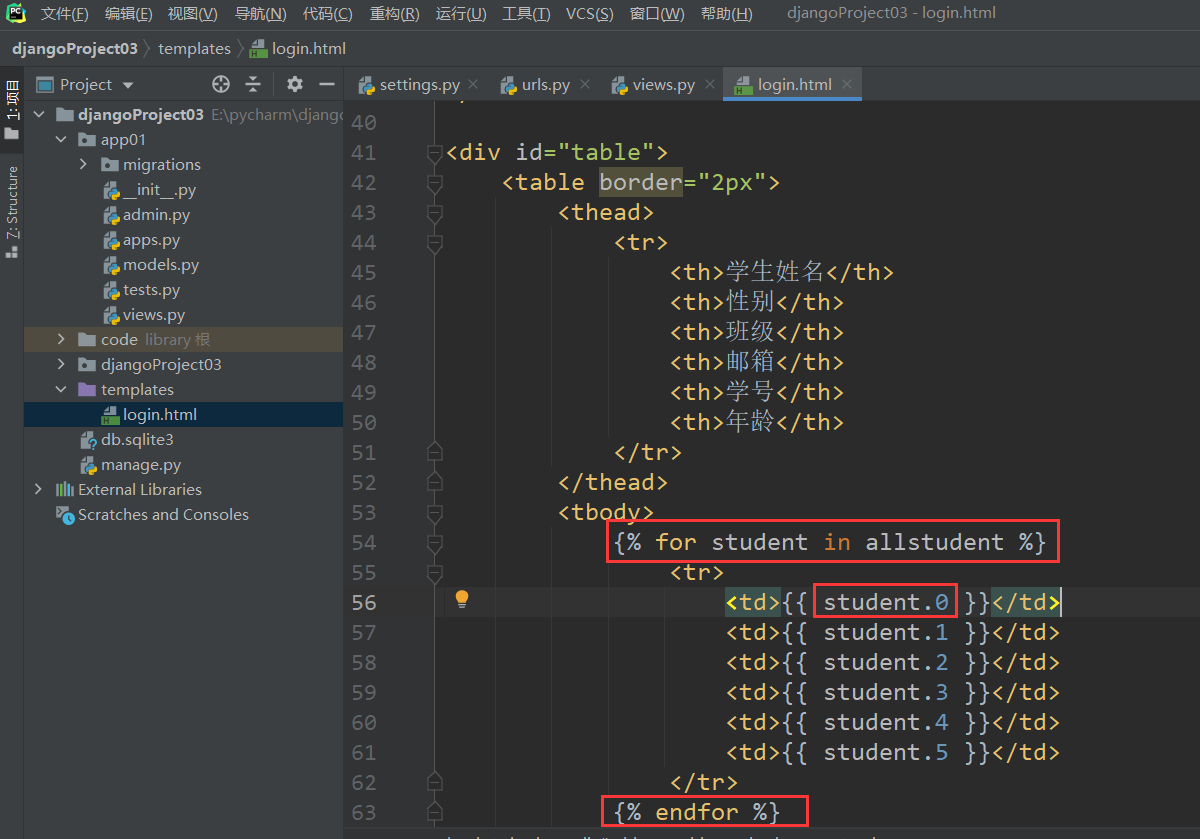Hide the Project panel with minus icon
This screenshot has height=839, width=1200.
pos(325,85)
